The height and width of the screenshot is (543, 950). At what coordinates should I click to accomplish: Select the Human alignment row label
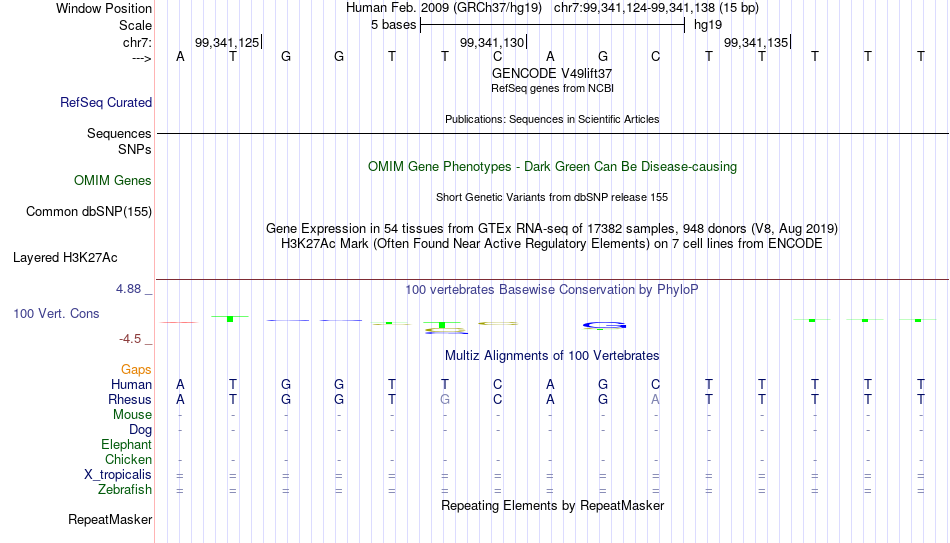[x=131, y=385]
